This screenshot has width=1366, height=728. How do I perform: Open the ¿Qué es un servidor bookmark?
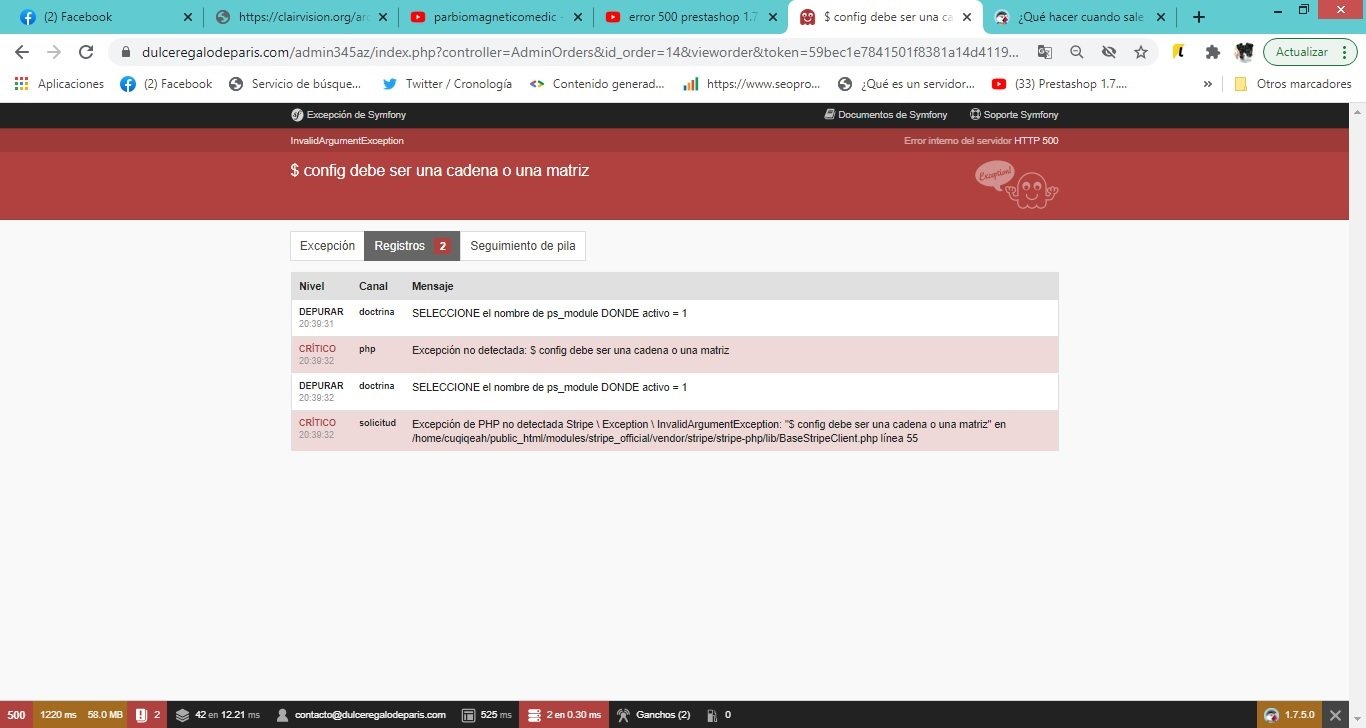906,84
